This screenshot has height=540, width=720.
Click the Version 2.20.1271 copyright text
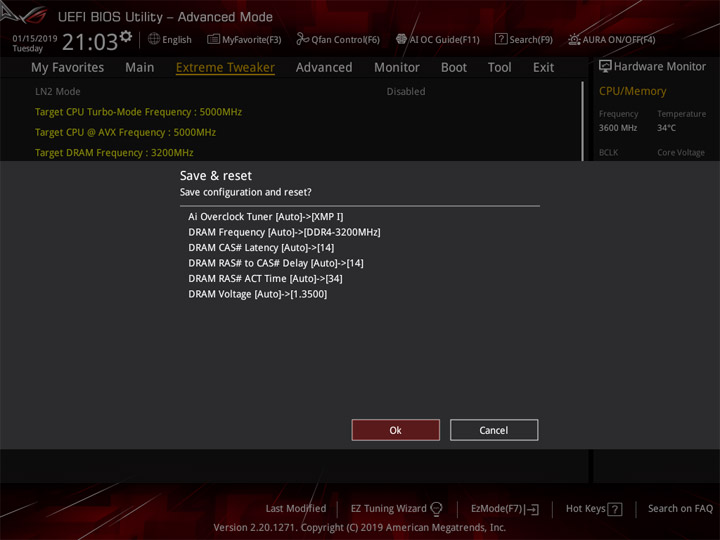click(x=360, y=527)
